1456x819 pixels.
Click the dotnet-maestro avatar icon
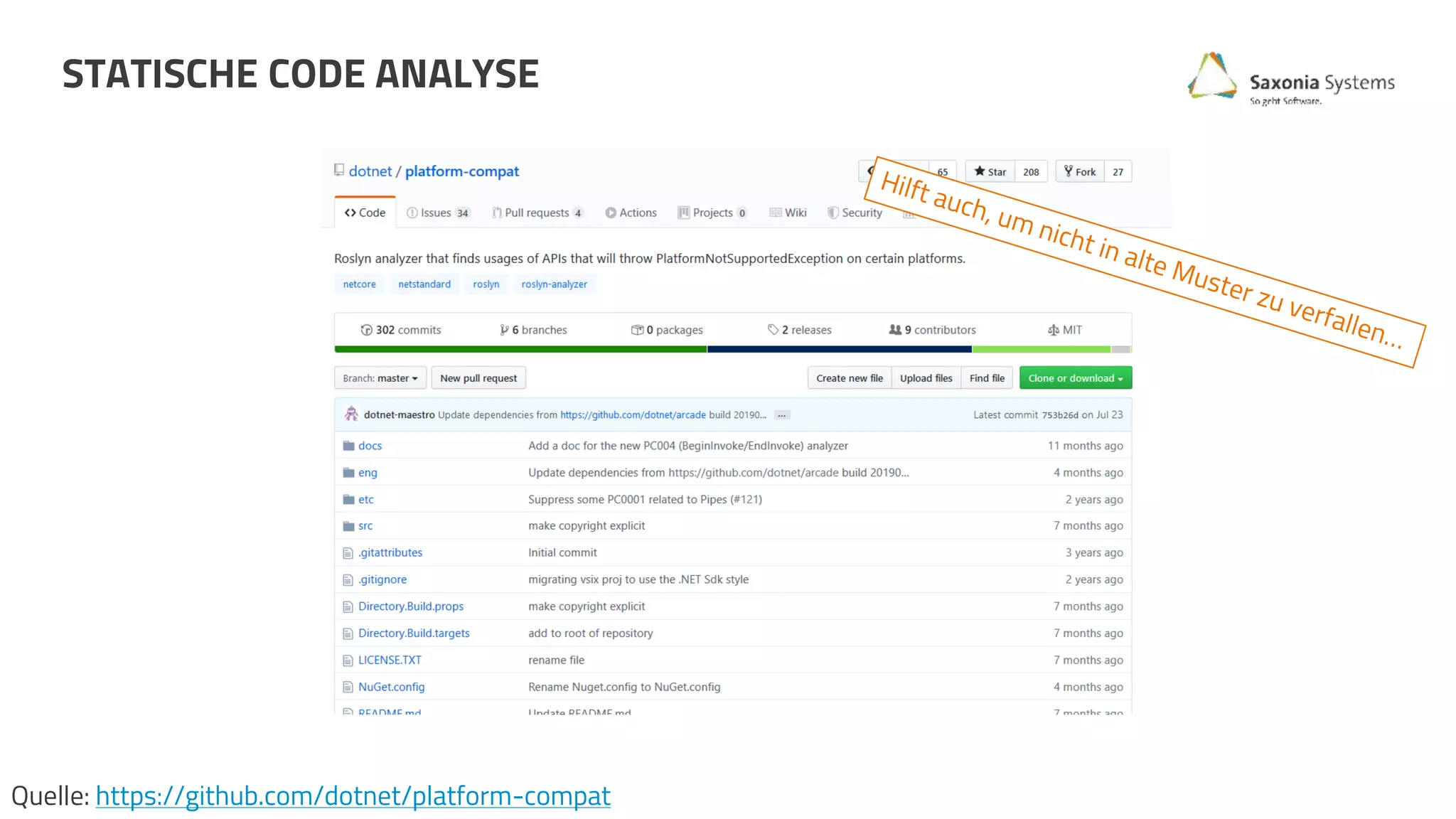coord(351,414)
